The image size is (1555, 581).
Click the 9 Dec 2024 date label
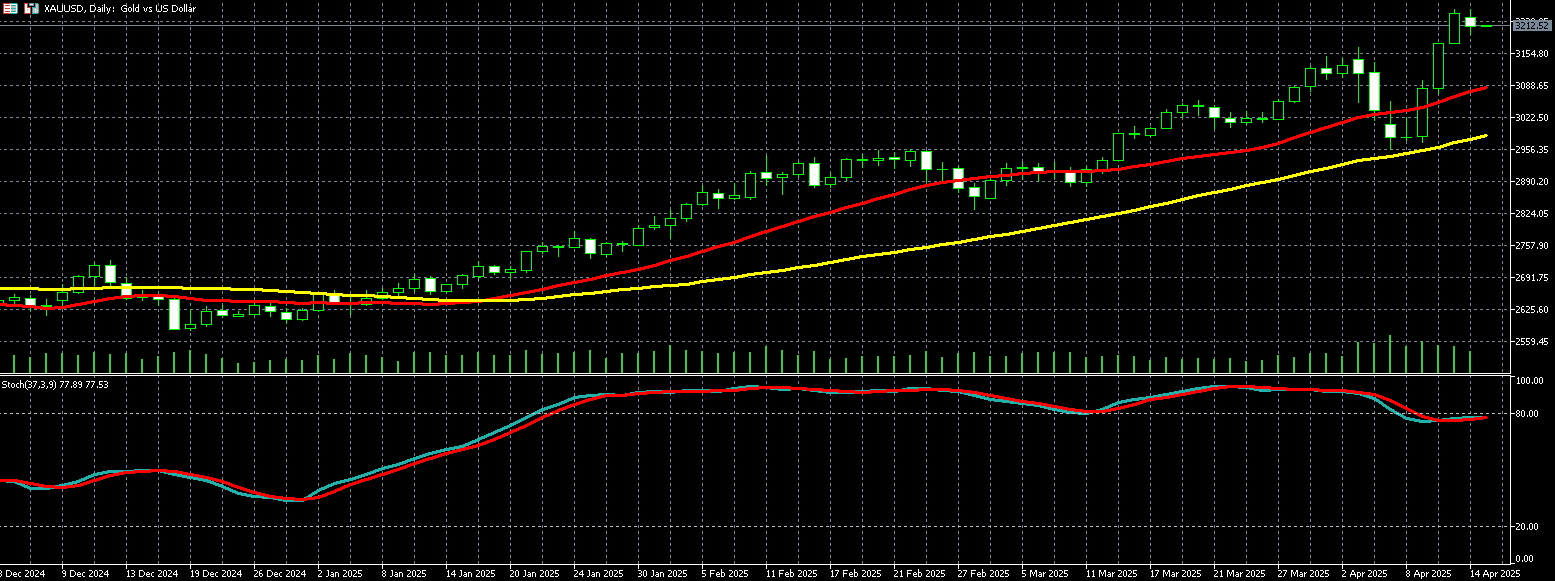(x=84, y=574)
